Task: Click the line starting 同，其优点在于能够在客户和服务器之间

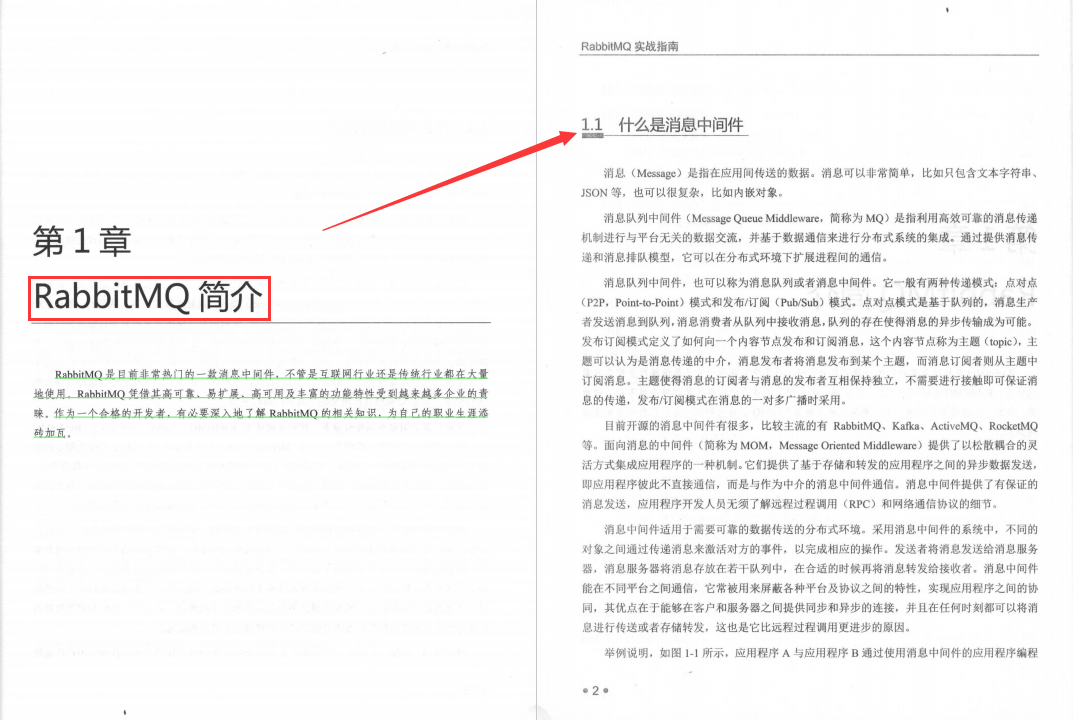Action: tap(810, 608)
